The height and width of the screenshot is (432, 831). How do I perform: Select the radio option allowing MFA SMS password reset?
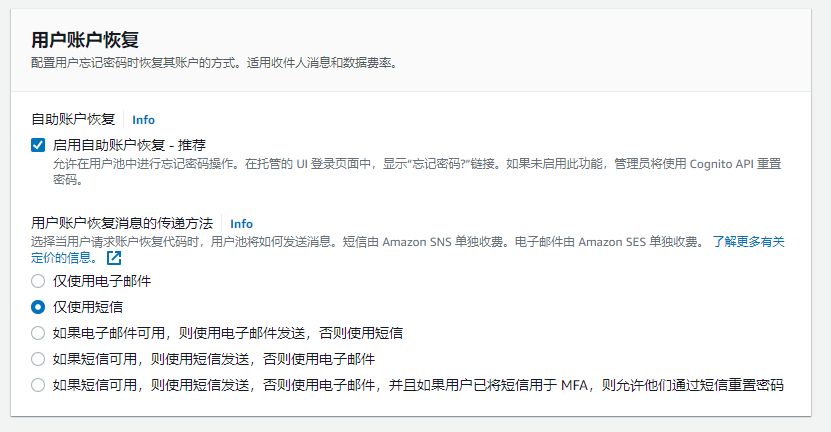click(x=38, y=385)
